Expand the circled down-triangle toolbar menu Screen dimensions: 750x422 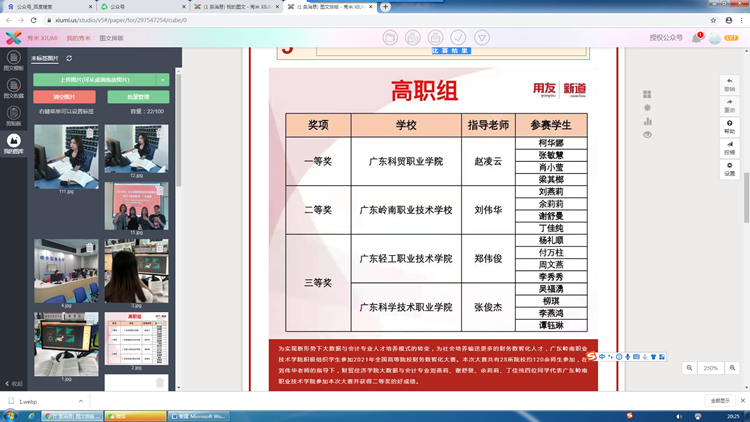482,37
